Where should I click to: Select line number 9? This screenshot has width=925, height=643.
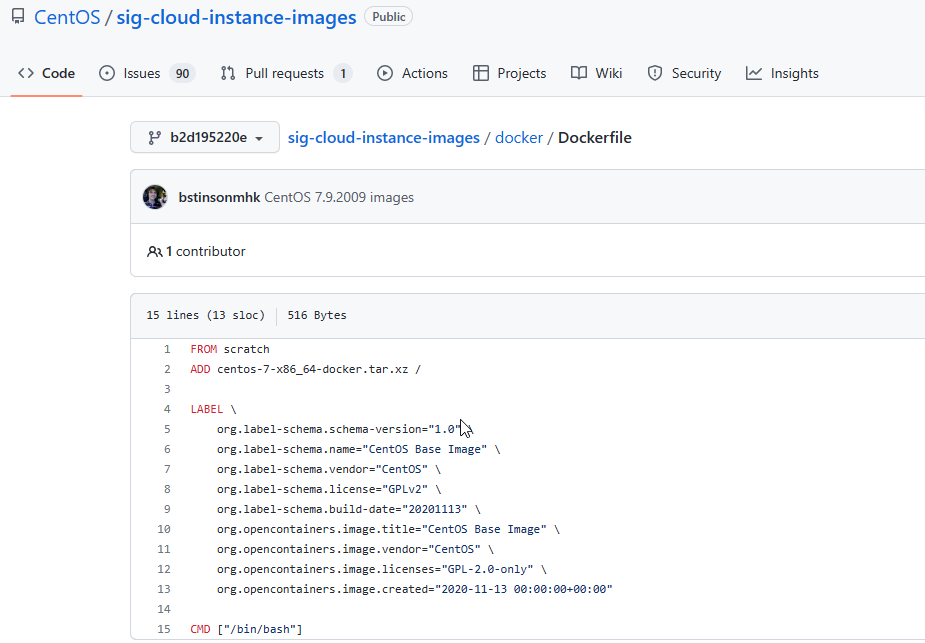[x=167, y=509]
